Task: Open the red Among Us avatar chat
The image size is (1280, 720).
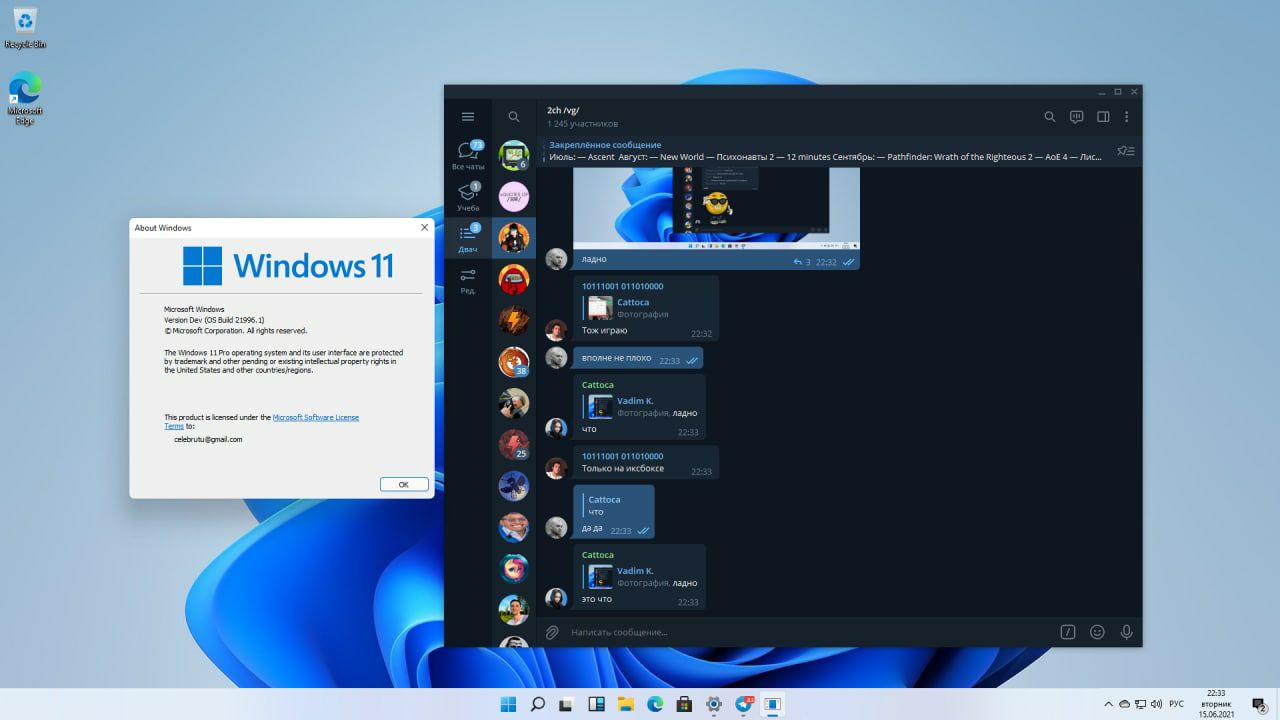Action: pos(514,279)
